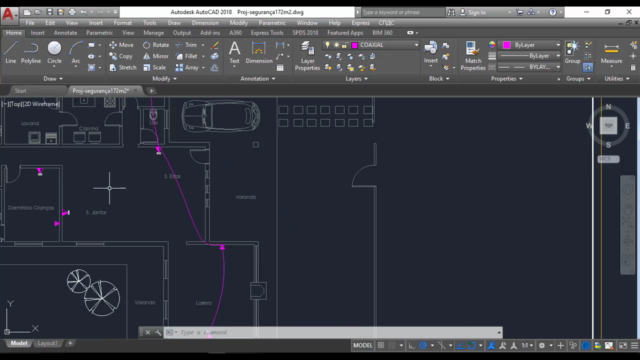640x360 pixels.
Task: Expand the Annotation panel
Action: pyautogui.click(x=258, y=78)
